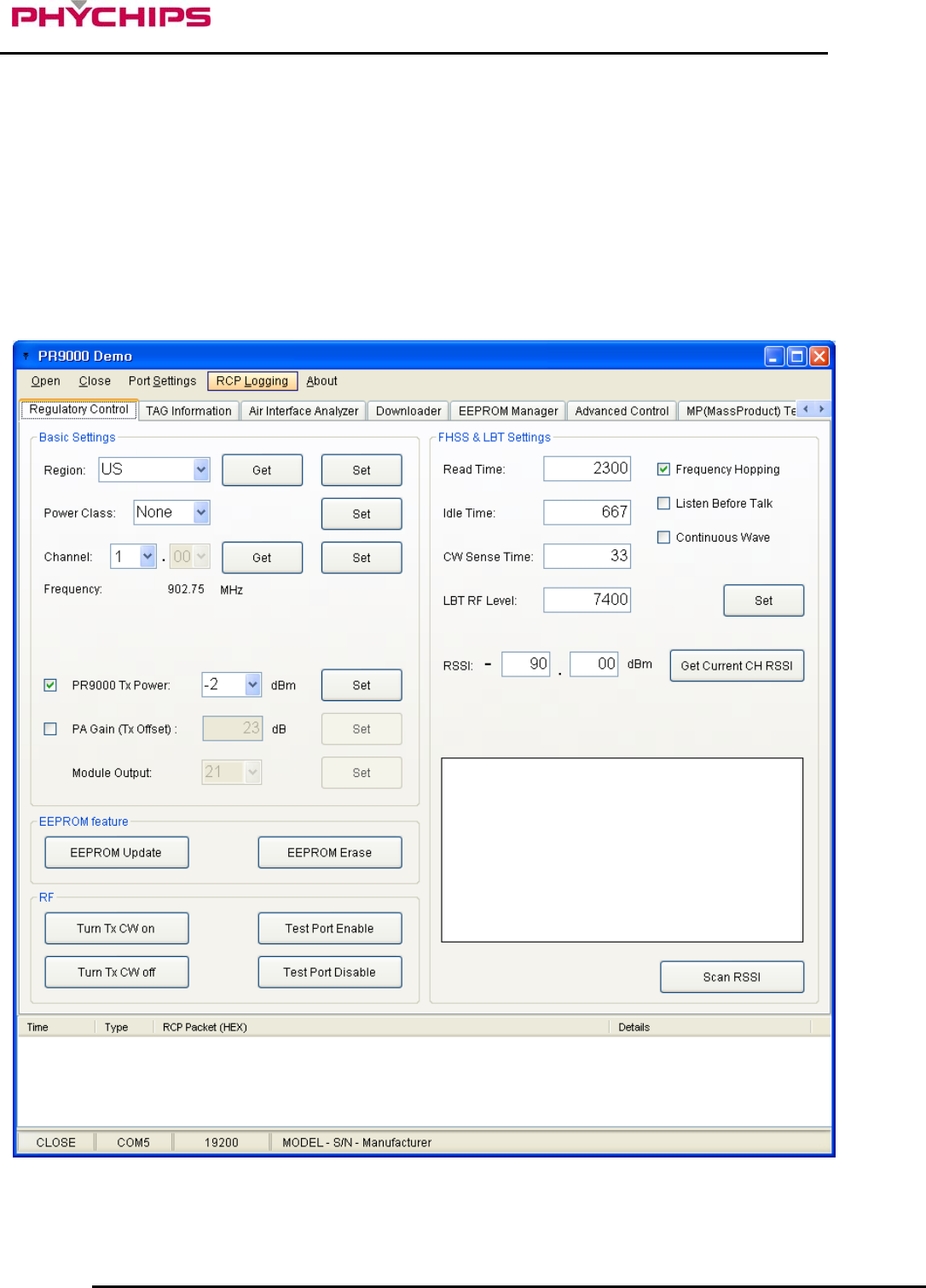Image resolution: width=926 pixels, height=1288 pixels.
Task: Open the About menu
Action: pos(321,381)
